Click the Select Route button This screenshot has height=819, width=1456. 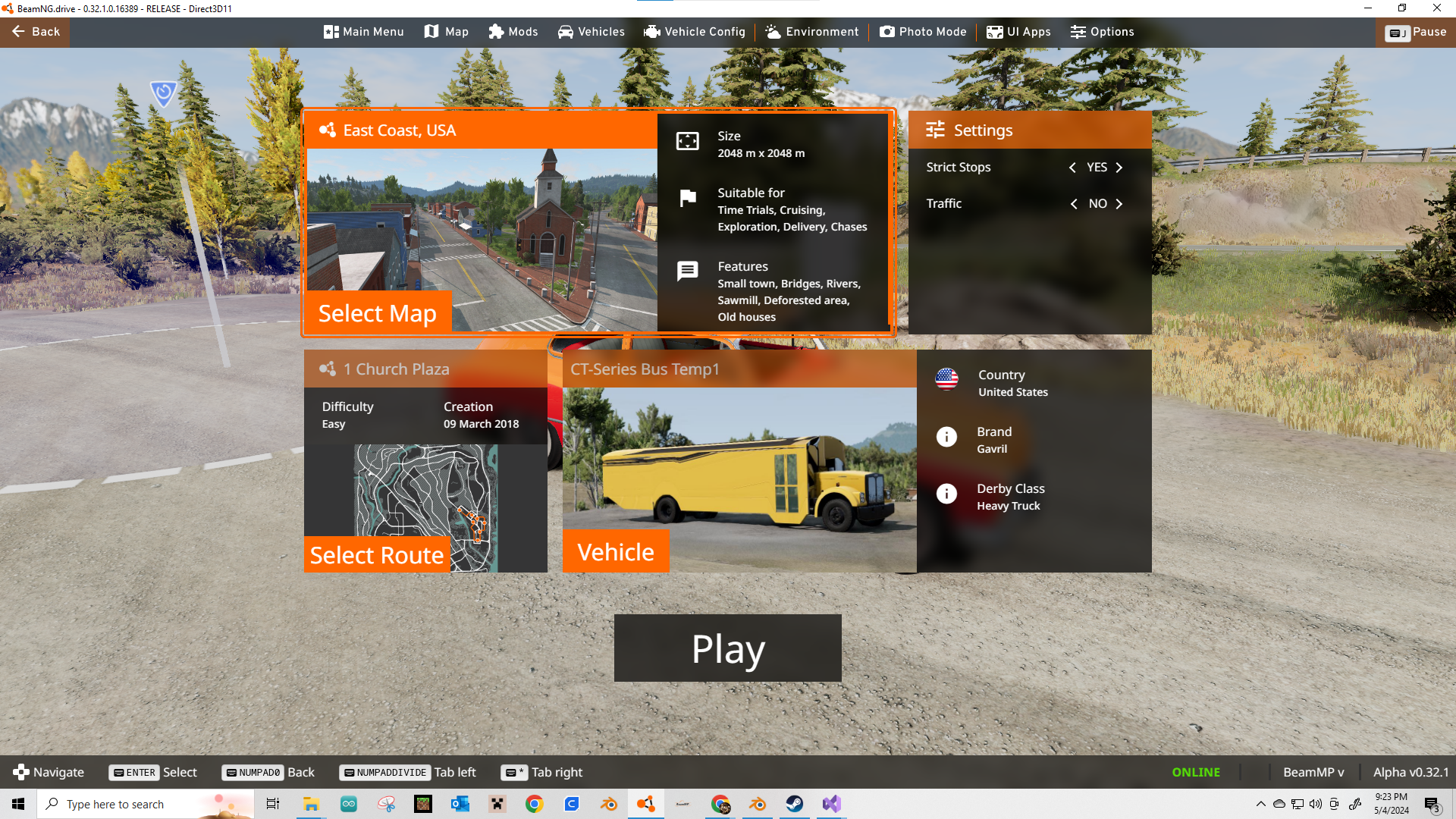377,554
